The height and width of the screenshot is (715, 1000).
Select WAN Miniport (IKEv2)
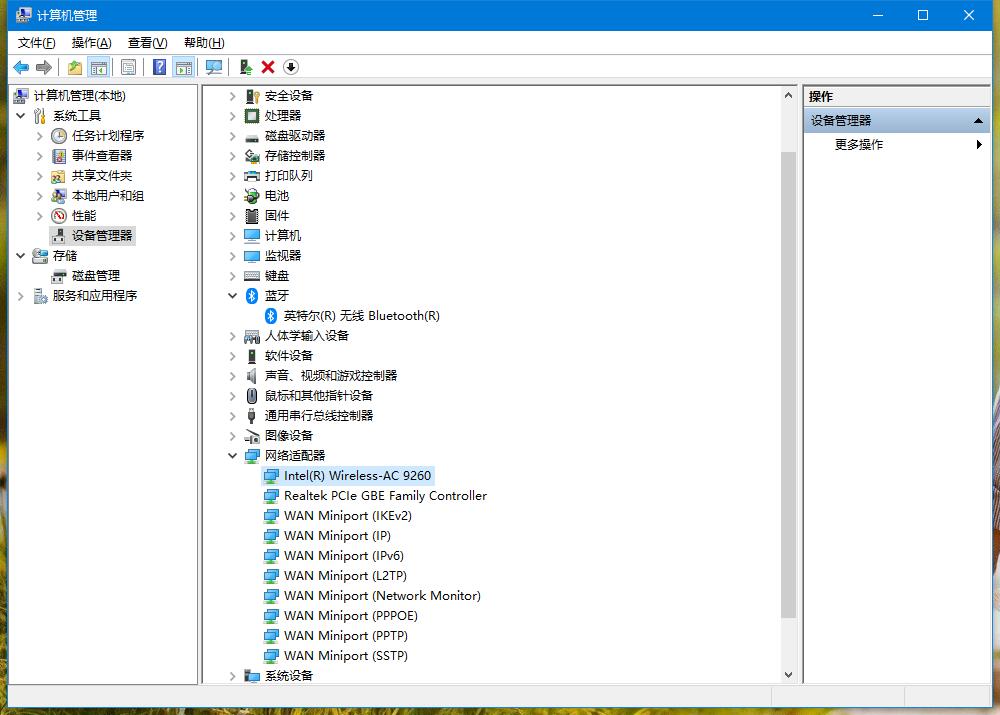pyautogui.click(x=348, y=515)
